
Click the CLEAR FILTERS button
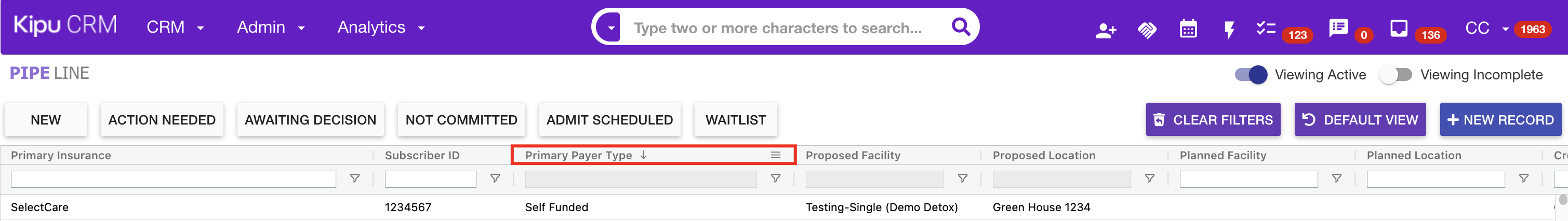(x=1213, y=120)
